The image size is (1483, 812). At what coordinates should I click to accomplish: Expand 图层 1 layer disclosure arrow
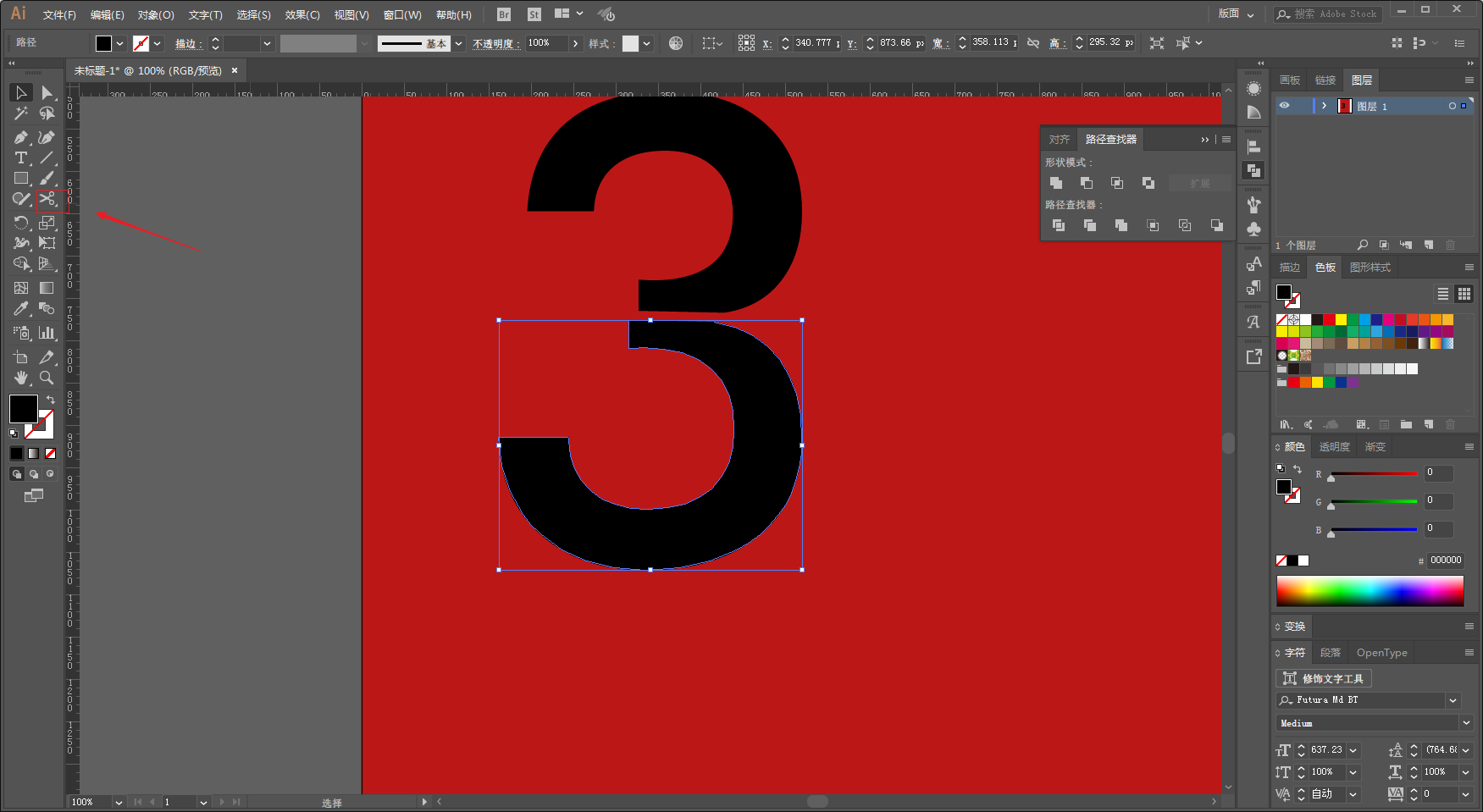pyautogui.click(x=1324, y=106)
